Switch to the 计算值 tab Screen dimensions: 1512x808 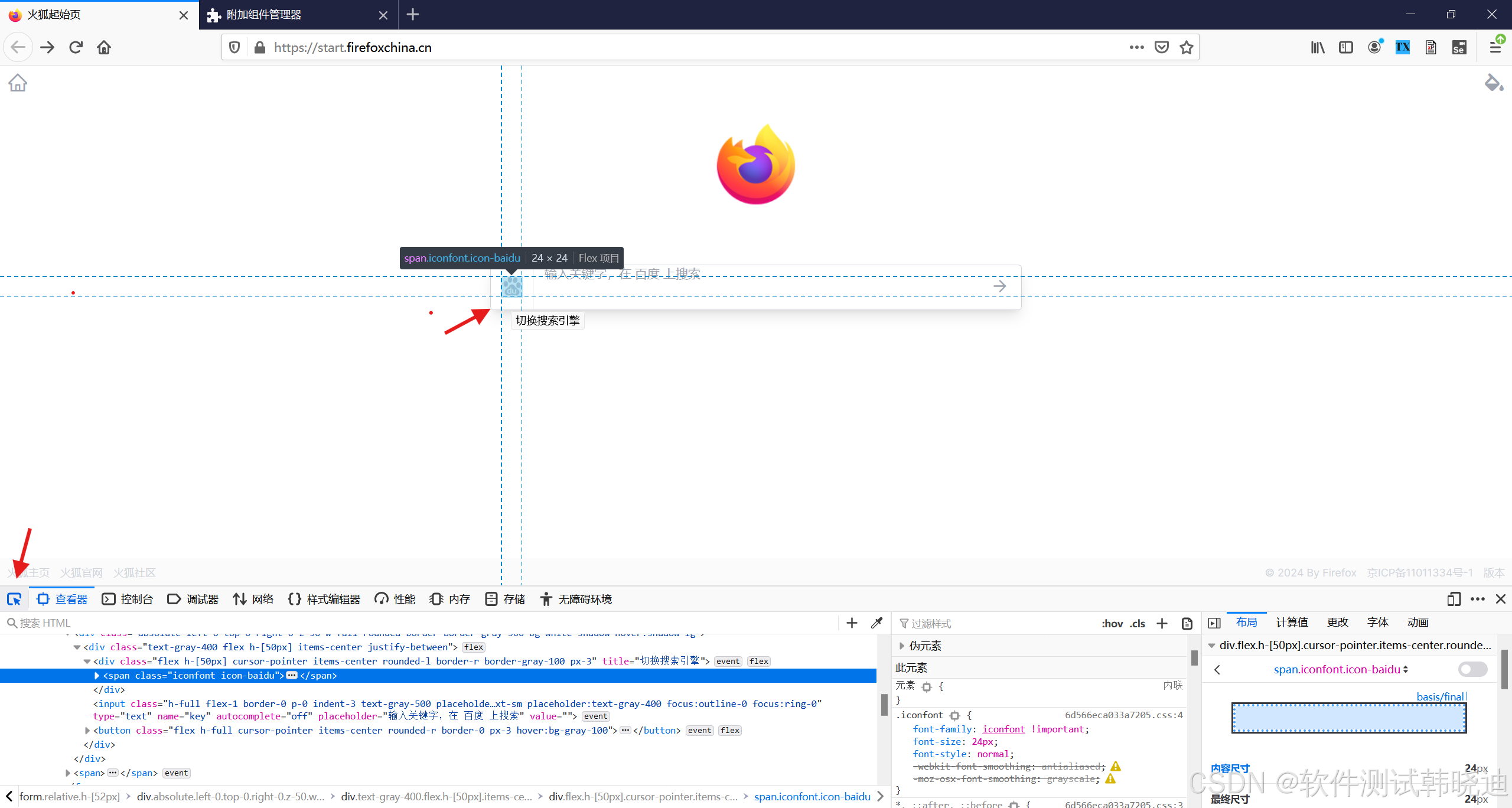[x=1292, y=623]
